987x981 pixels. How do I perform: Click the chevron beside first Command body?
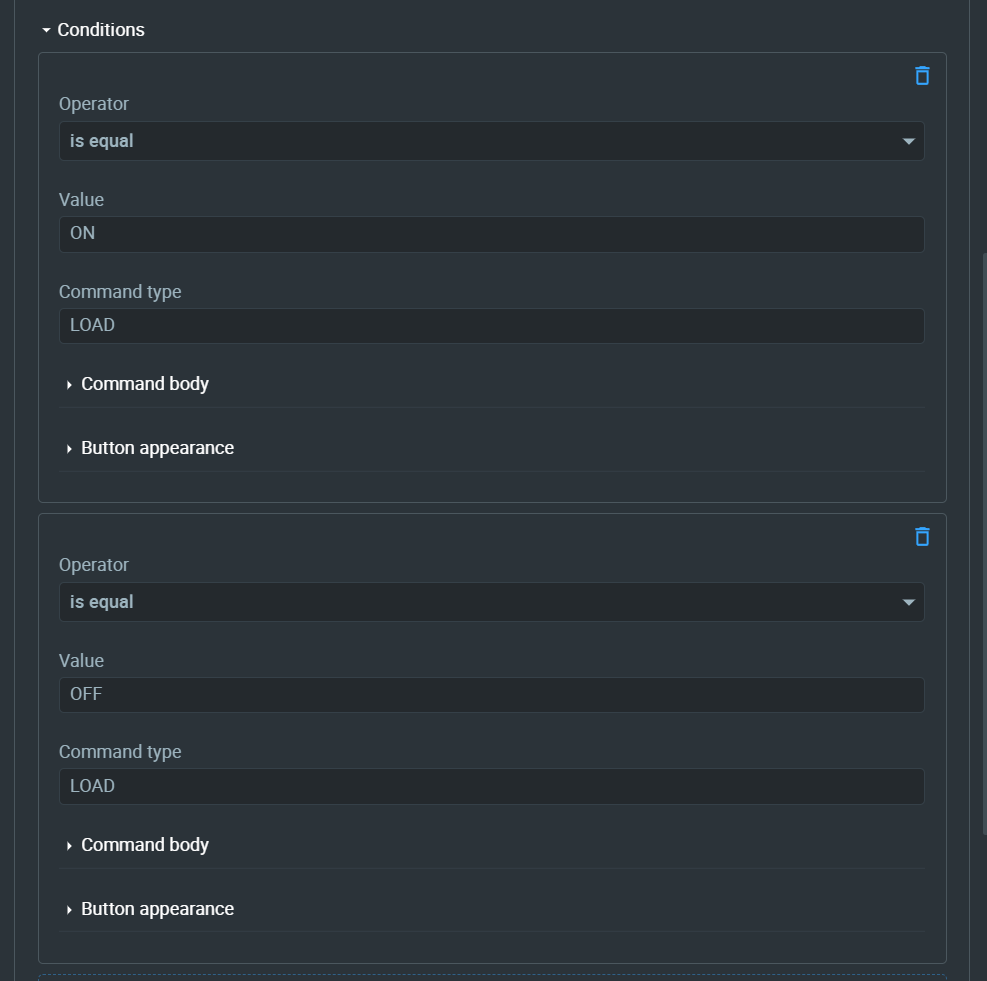click(x=69, y=385)
